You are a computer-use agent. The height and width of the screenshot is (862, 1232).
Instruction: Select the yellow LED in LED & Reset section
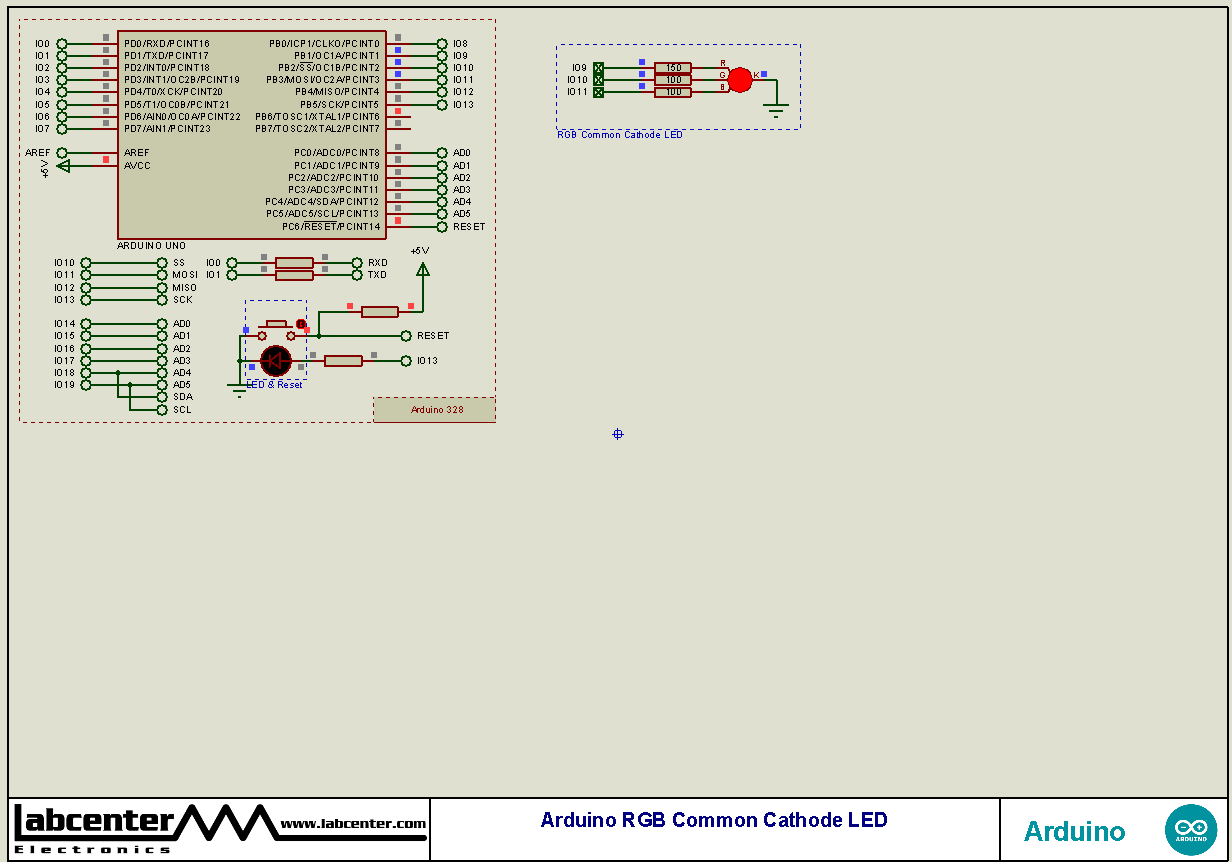(x=275, y=358)
